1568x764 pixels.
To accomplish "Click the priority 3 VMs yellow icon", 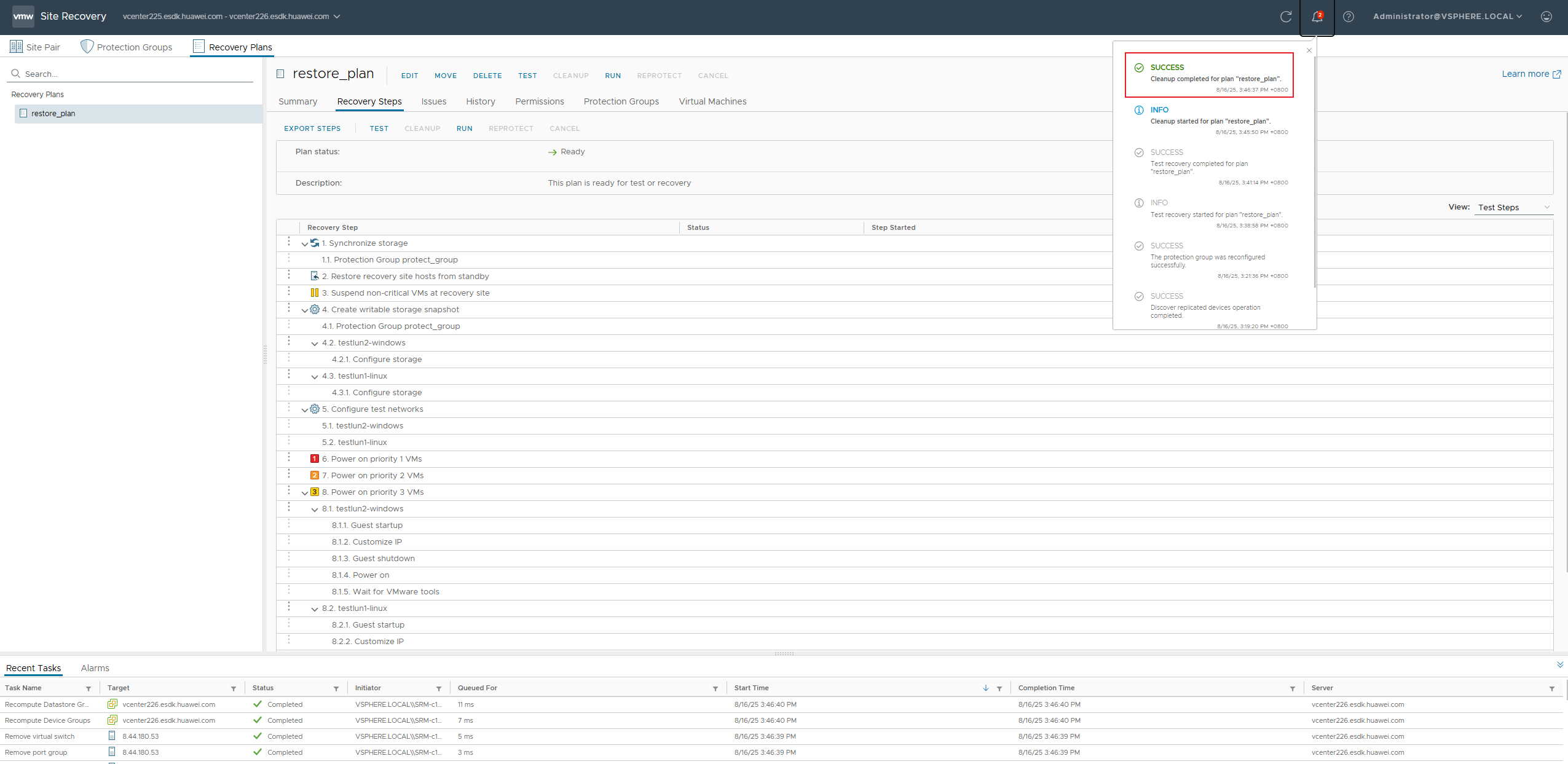I will [x=315, y=492].
